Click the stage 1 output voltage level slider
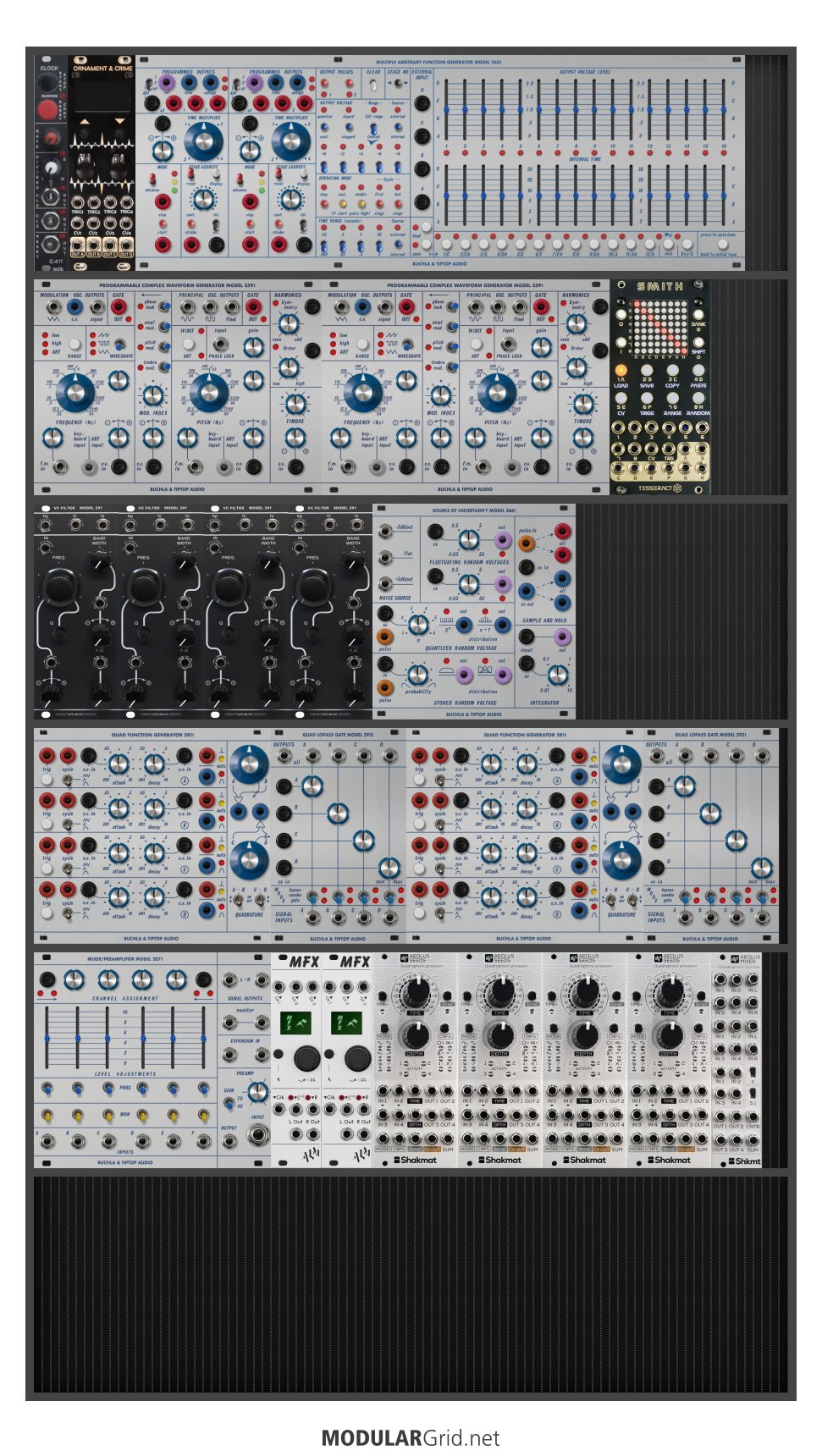The width and height of the screenshot is (822, 1456). pos(446,110)
